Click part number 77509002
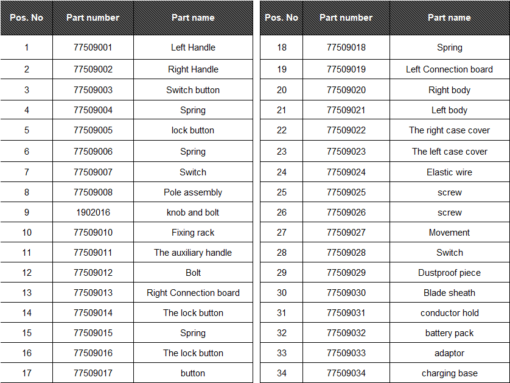The width and height of the screenshot is (510, 383). (x=93, y=69)
